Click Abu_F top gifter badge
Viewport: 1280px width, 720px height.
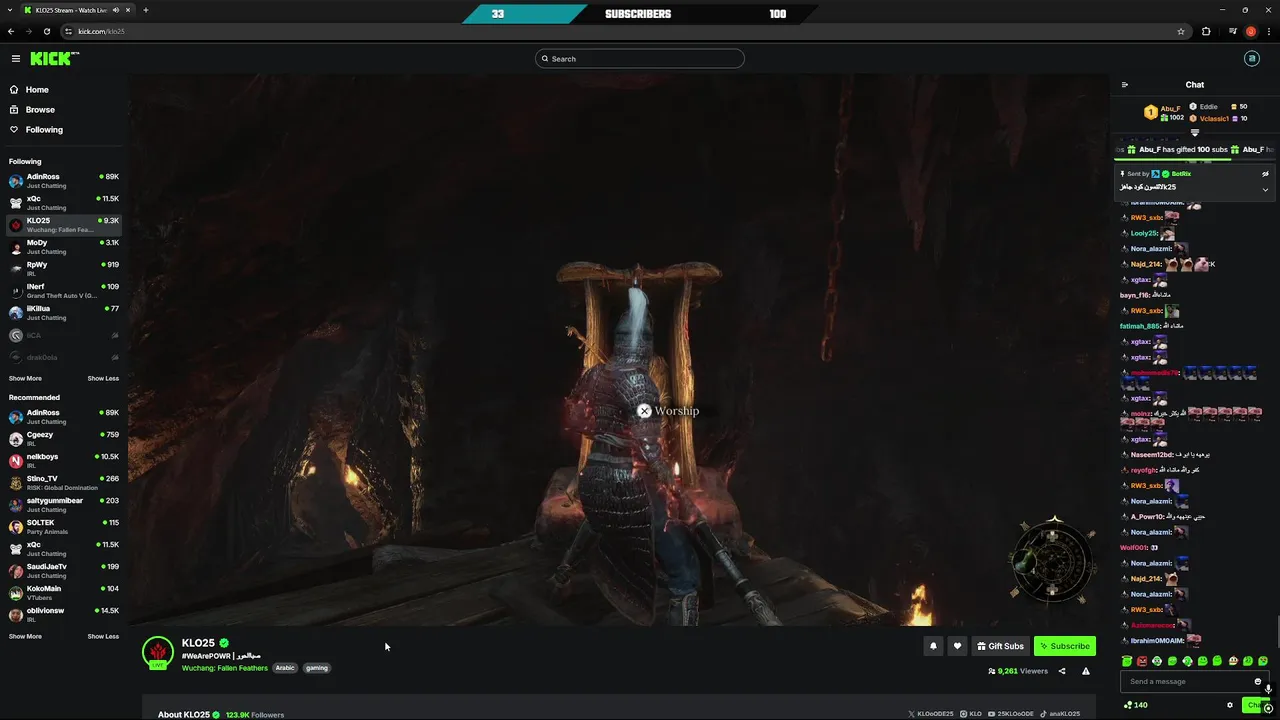tap(1150, 113)
